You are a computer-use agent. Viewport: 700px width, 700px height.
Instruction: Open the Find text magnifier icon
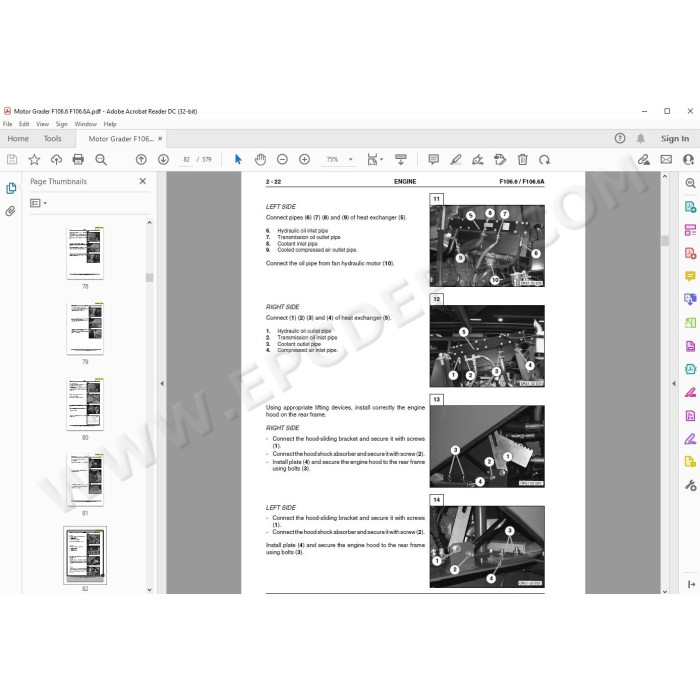point(101,159)
